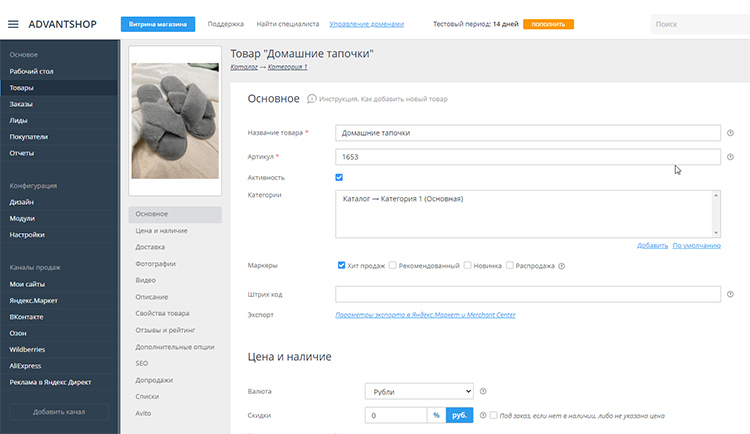The width and height of the screenshot is (750, 434).
Task: Click help icon next to Распродажа marker
Action: pos(561,266)
